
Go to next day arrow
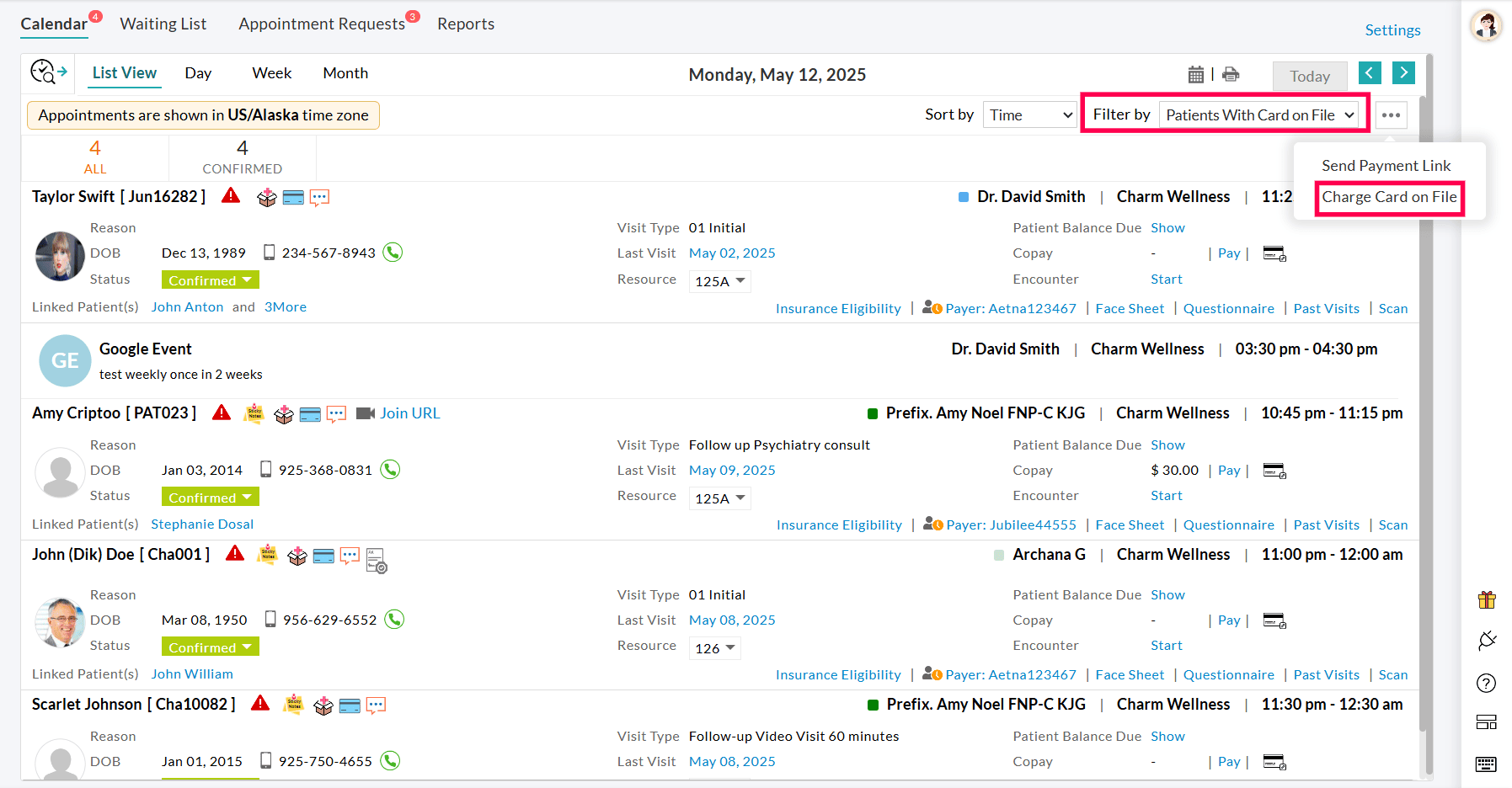tap(1403, 73)
